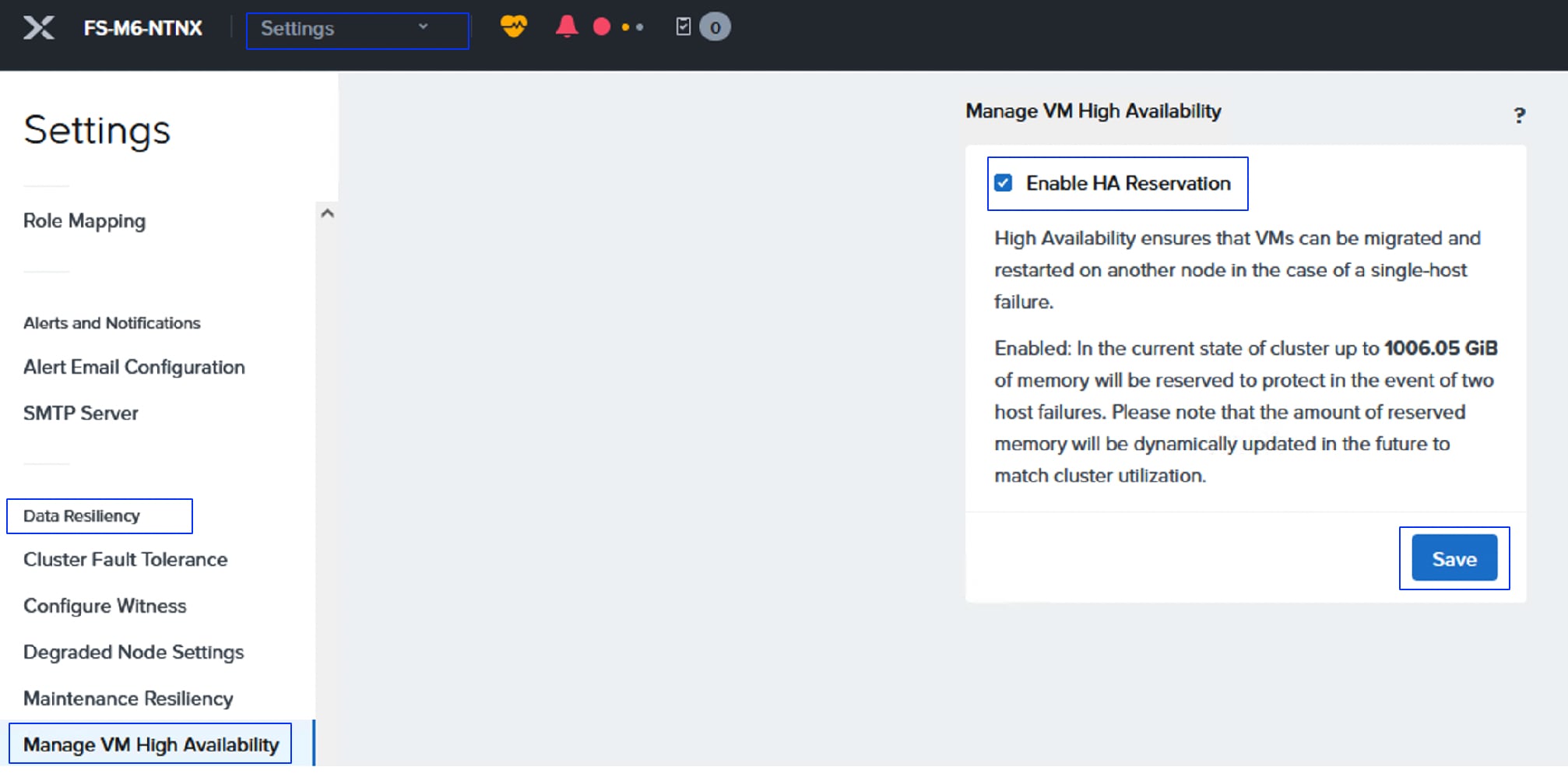Image resolution: width=1568 pixels, height=774 pixels.
Task: Click the chevron on the Settings selector
Action: point(423,28)
